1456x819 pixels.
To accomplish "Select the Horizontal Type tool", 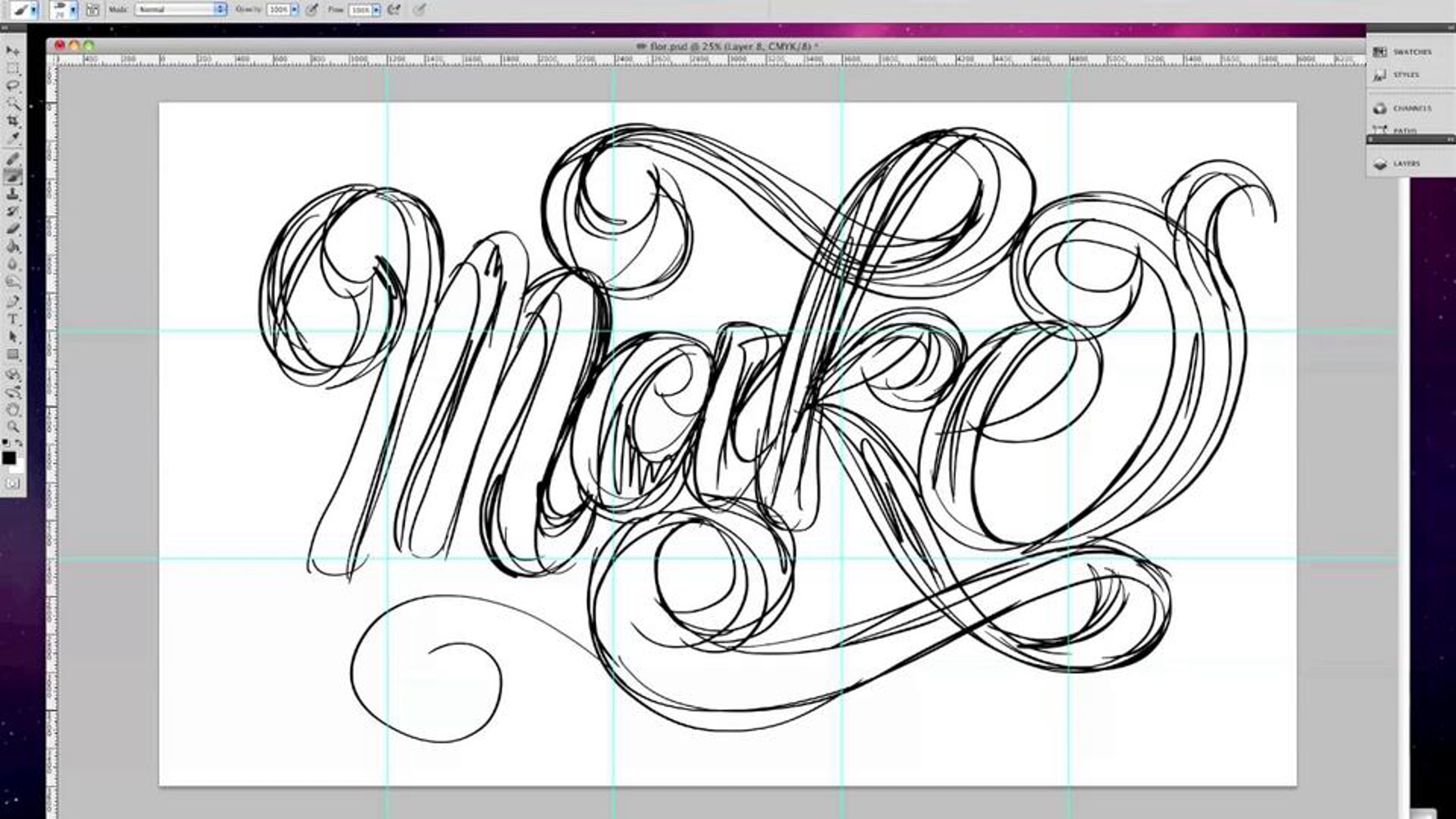I will pyautogui.click(x=13, y=319).
